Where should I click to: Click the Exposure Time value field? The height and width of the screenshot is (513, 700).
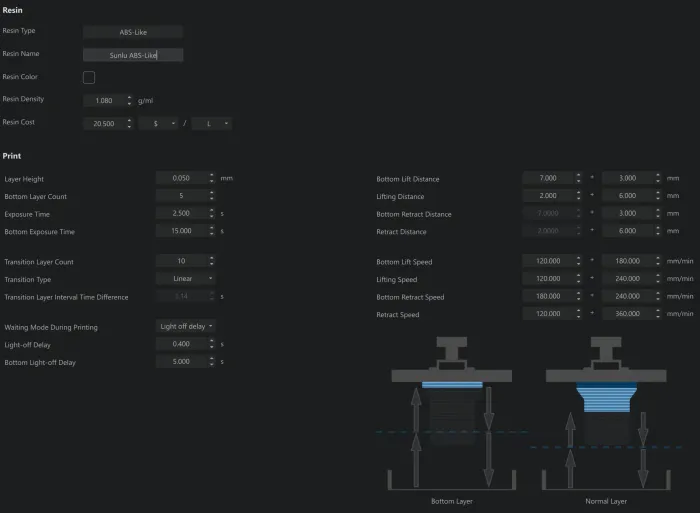(182, 213)
